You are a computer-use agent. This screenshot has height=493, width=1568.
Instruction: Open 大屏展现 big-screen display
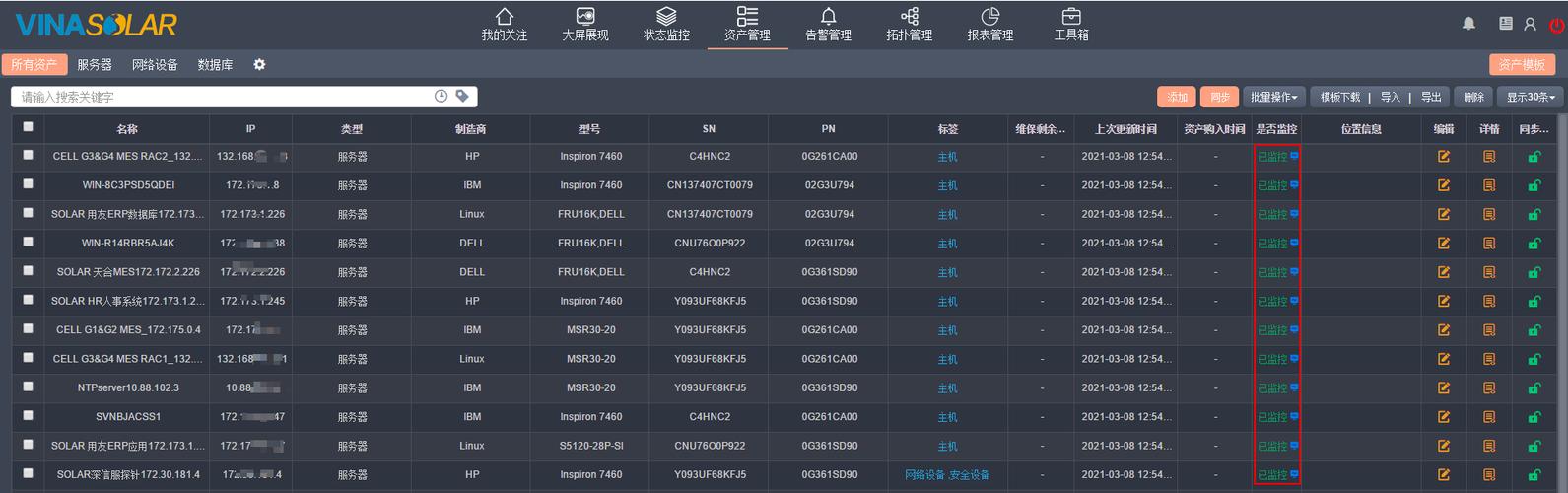click(585, 25)
